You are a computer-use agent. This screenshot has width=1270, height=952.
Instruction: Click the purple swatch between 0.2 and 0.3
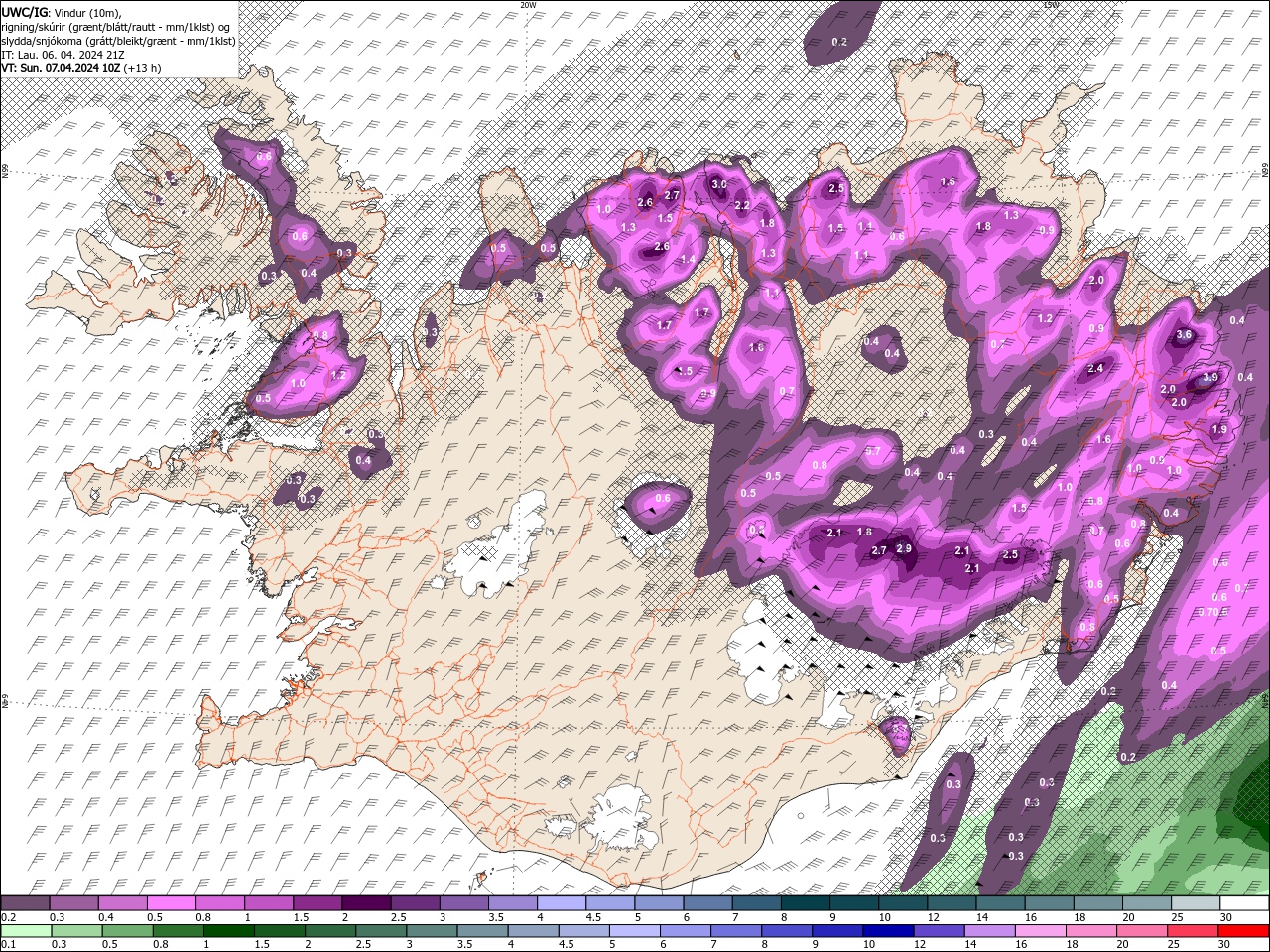(26, 903)
